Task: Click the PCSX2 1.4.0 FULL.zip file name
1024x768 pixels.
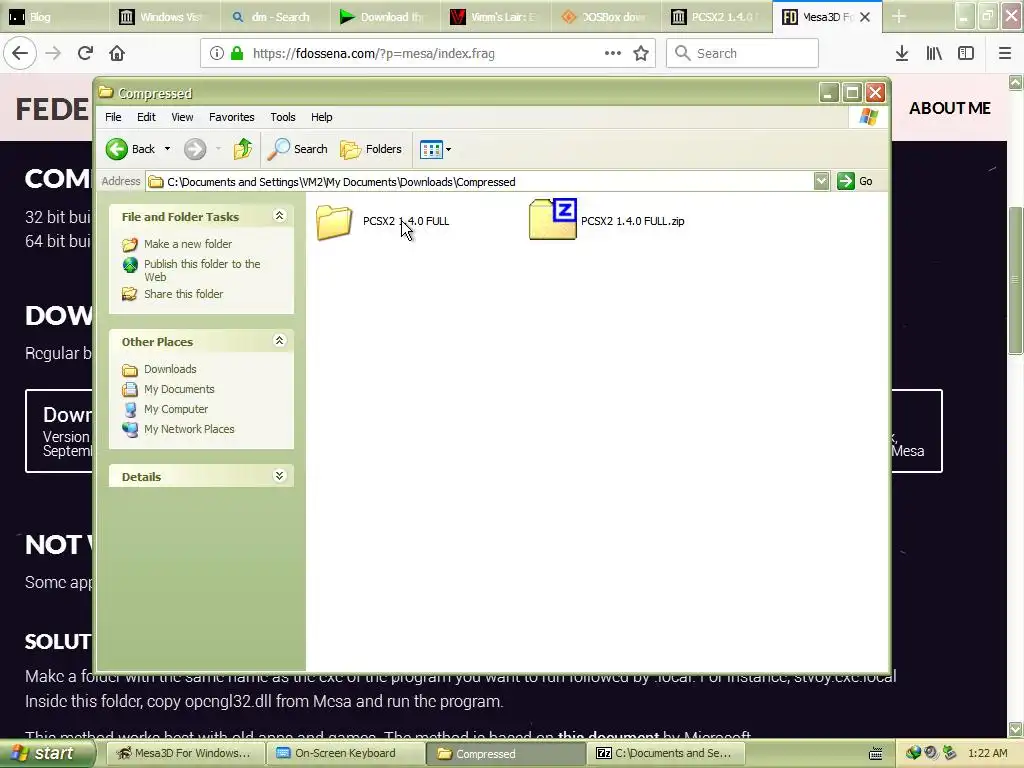Action: click(x=633, y=221)
